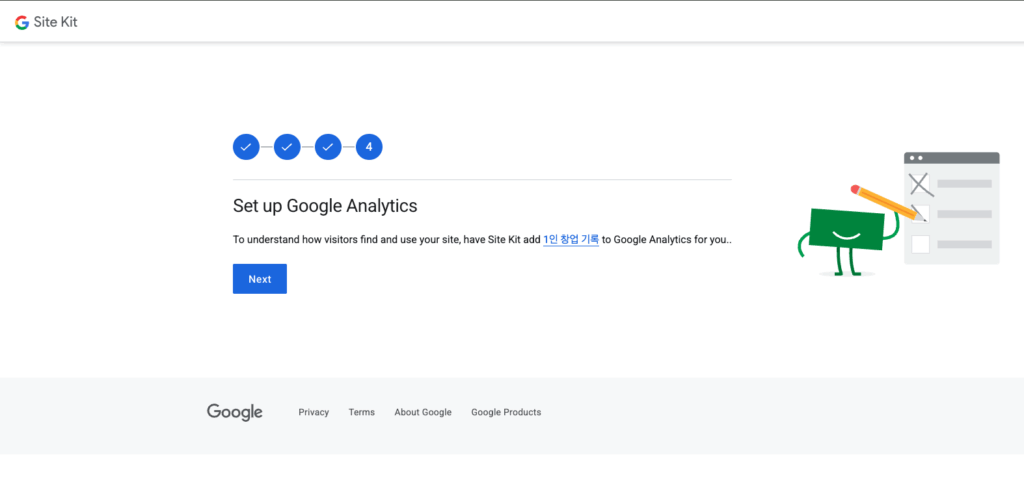
Task: Click the Google wordmark in the footer
Action: (235, 412)
